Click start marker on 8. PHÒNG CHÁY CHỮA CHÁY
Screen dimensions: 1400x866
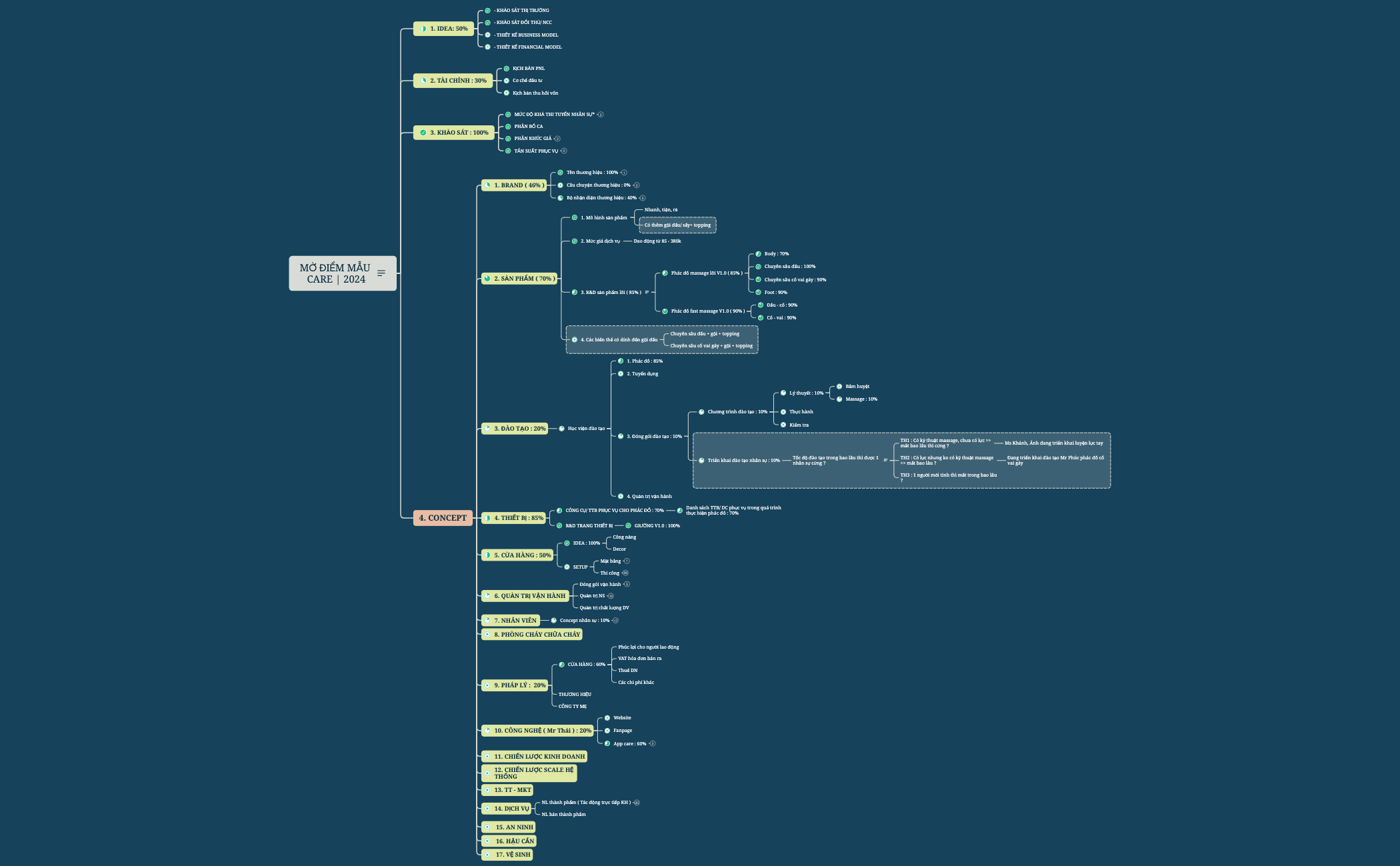(x=487, y=635)
